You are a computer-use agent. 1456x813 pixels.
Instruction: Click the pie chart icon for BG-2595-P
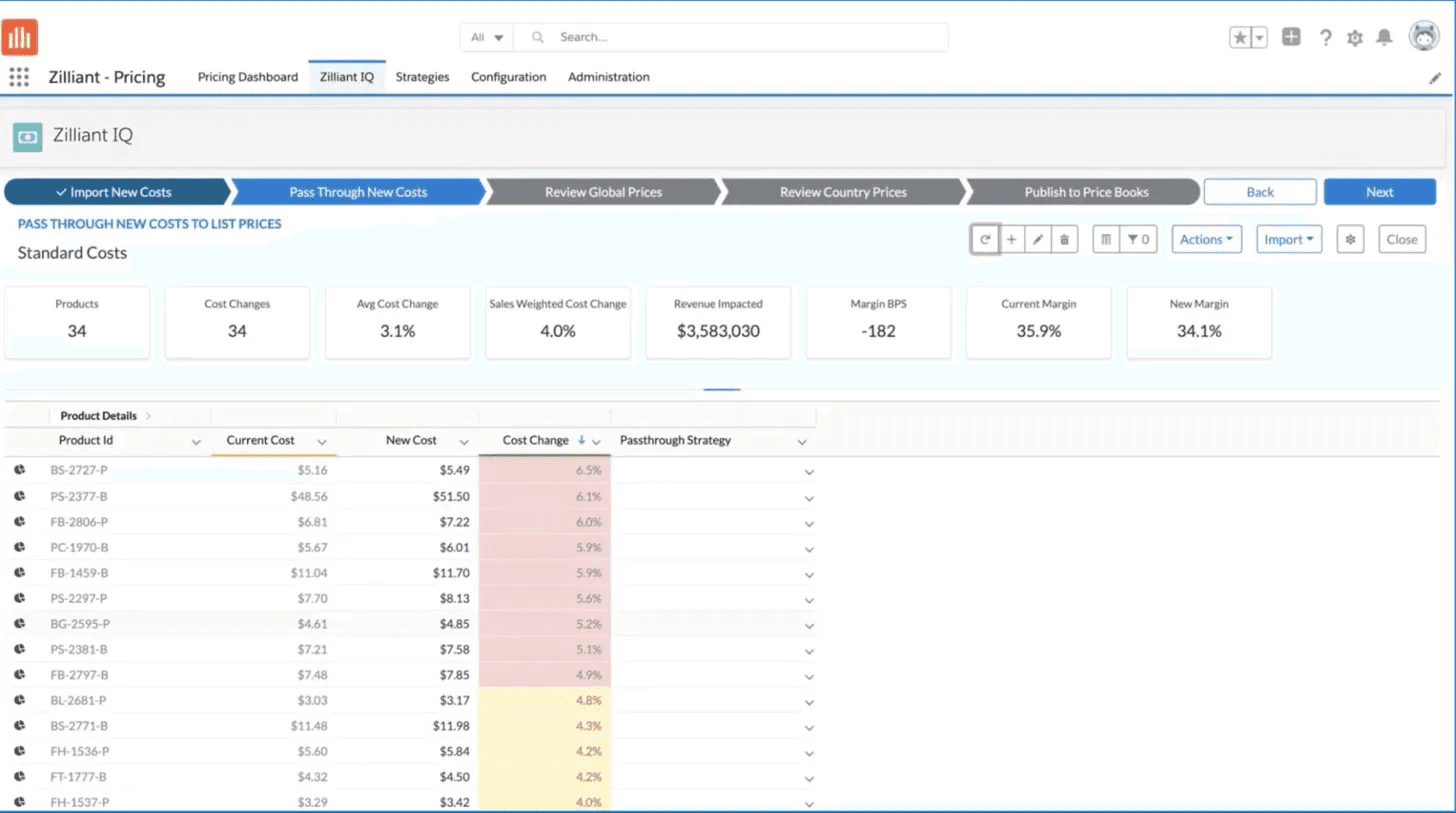(19, 622)
